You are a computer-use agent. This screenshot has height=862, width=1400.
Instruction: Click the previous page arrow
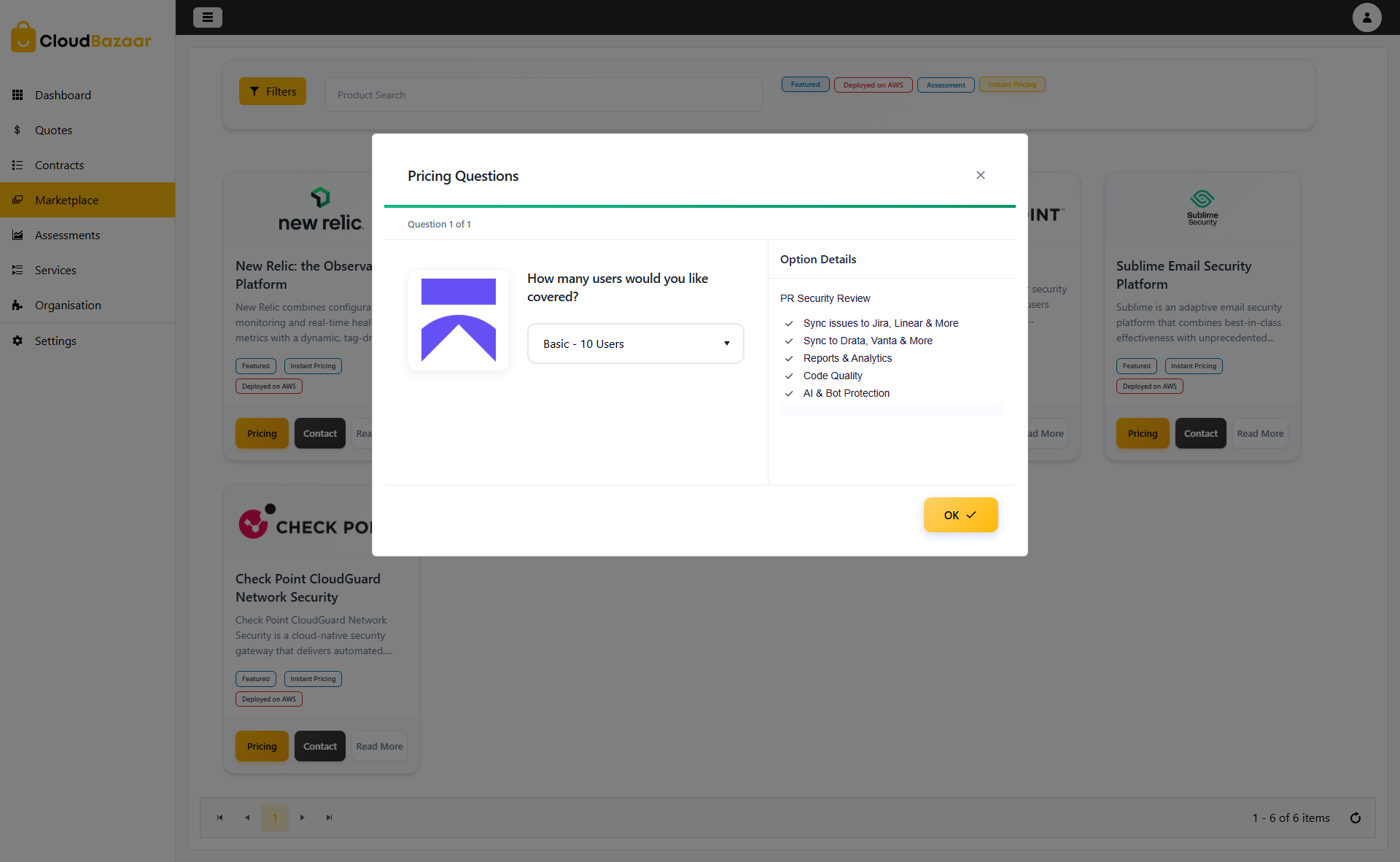pos(247,818)
